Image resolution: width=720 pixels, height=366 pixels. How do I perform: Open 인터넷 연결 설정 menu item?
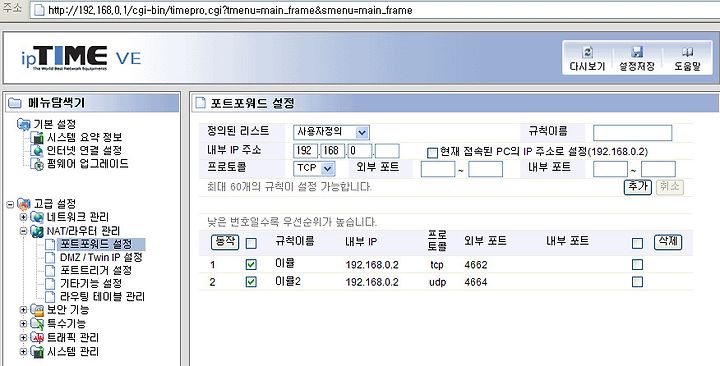pos(84,151)
